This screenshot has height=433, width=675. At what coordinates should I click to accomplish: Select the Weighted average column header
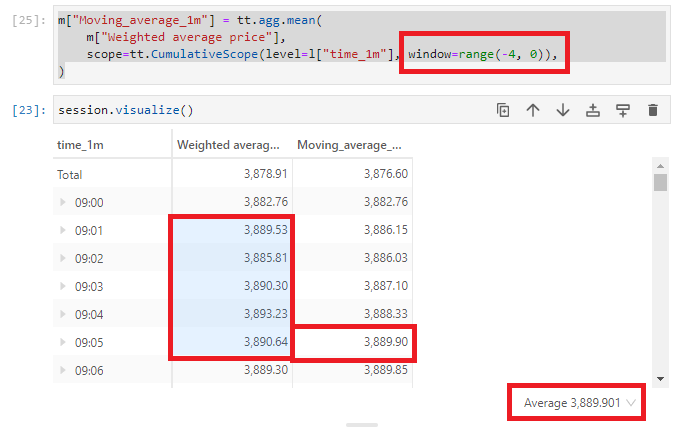(x=228, y=145)
